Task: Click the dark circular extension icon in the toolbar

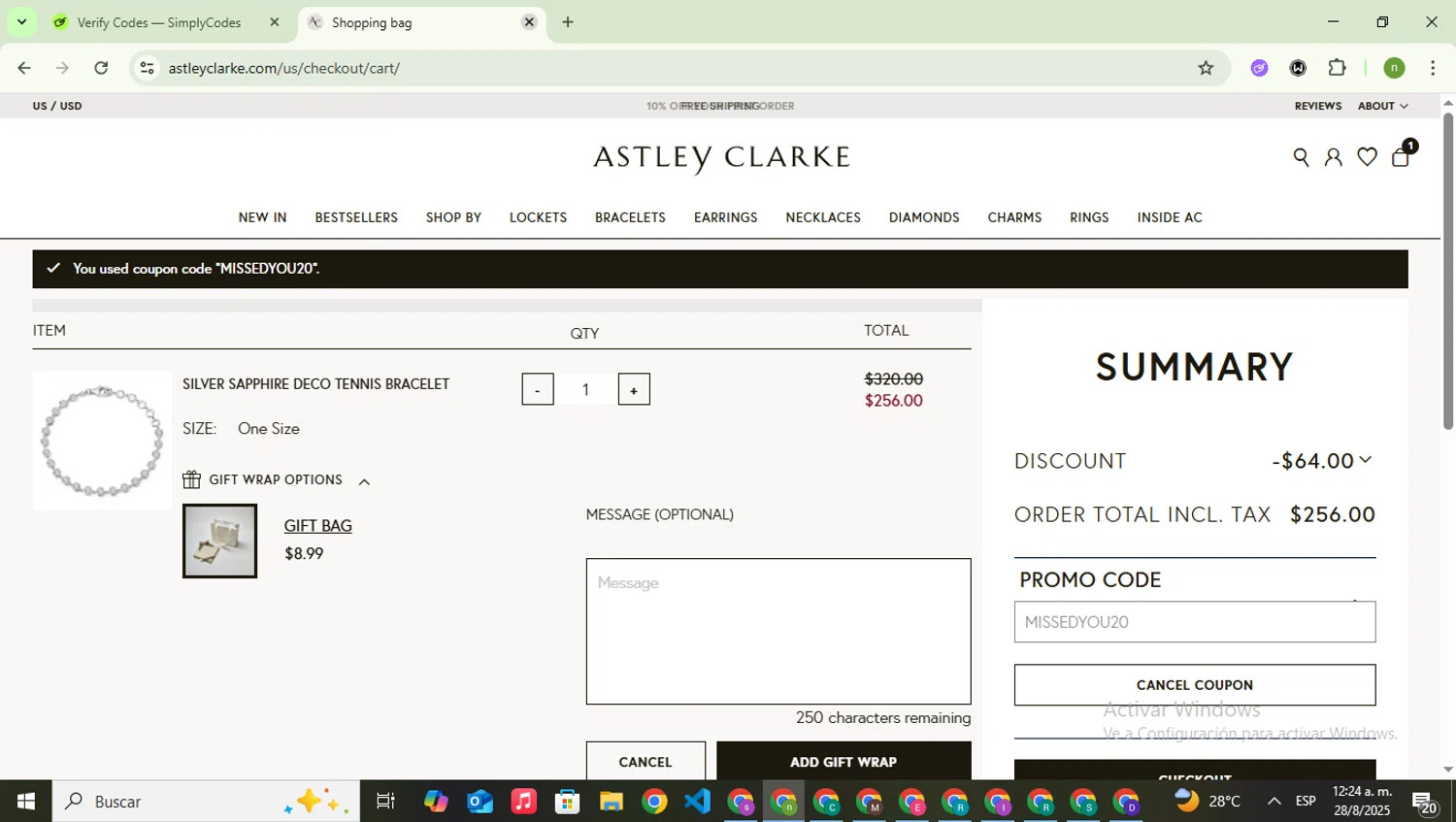Action: [1298, 68]
